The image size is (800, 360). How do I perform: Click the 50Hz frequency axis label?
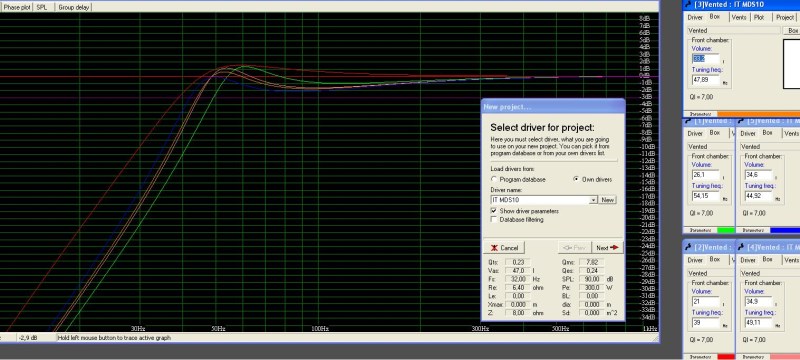point(218,328)
